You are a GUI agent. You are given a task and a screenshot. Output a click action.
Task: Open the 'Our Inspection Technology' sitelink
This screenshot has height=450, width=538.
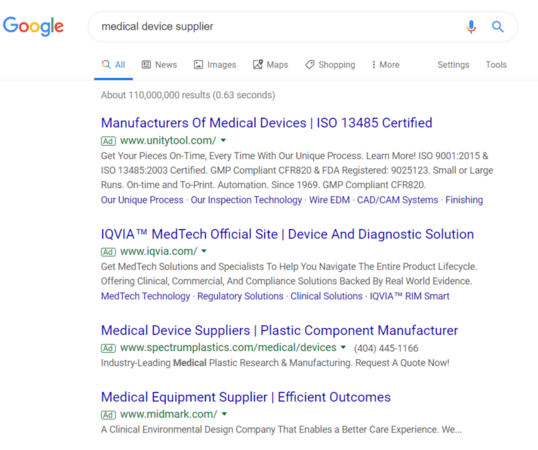click(246, 200)
